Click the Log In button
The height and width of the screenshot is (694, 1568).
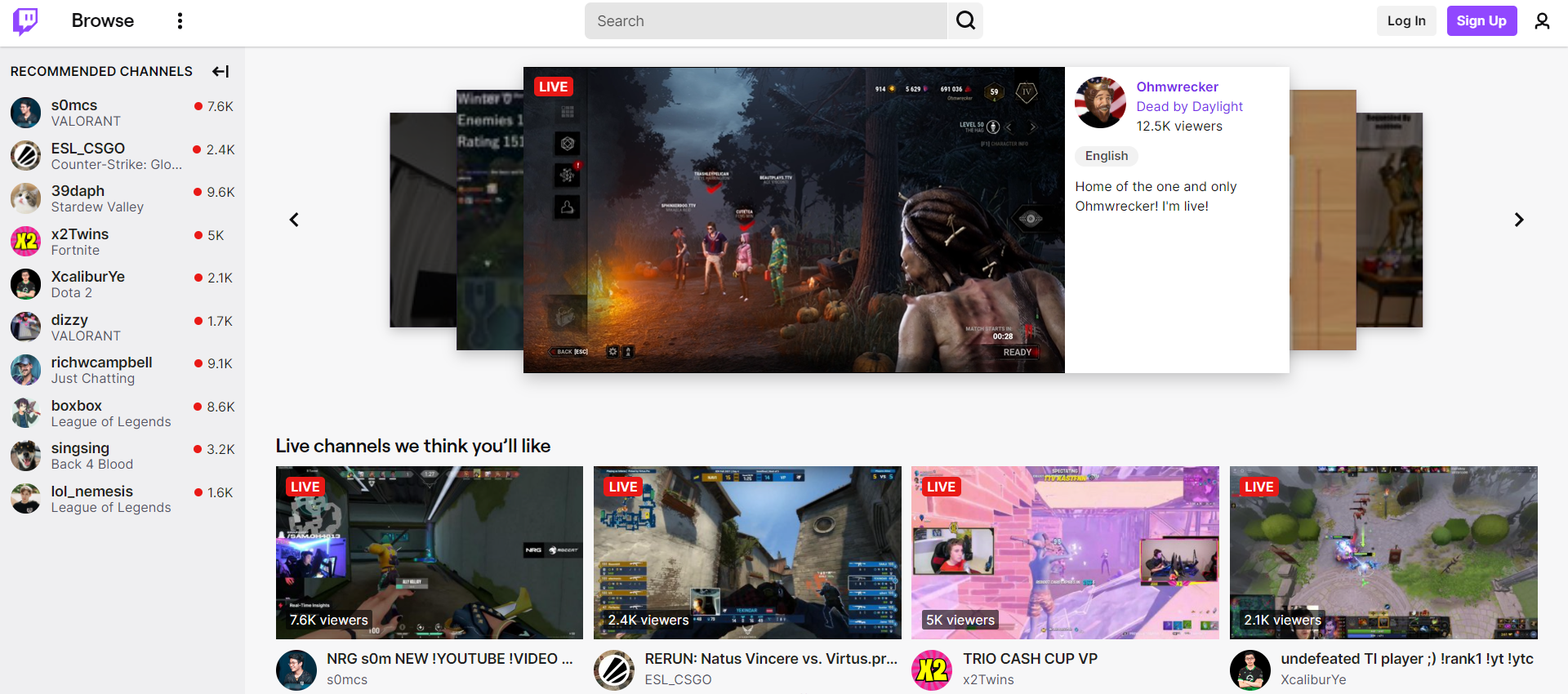click(x=1406, y=21)
